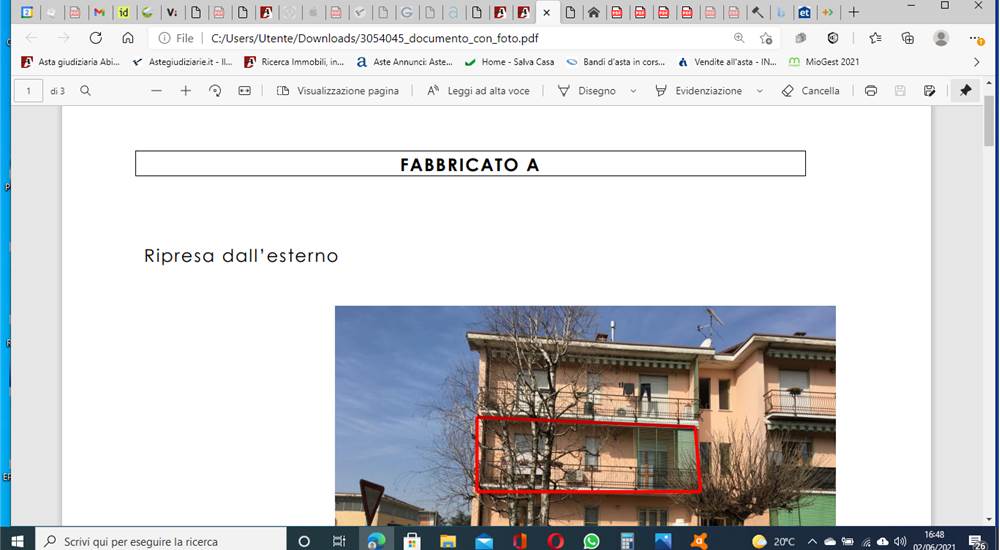Rotate the PDF page
The image size is (1000, 550).
coord(215,91)
